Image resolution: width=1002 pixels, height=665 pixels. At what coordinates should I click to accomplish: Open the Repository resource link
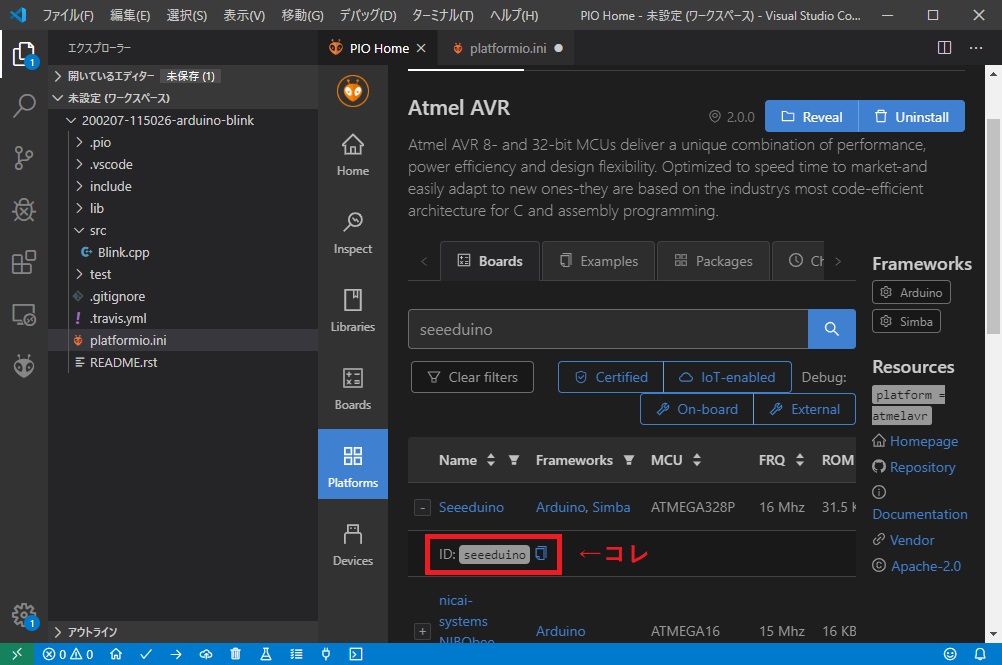[922, 467]
